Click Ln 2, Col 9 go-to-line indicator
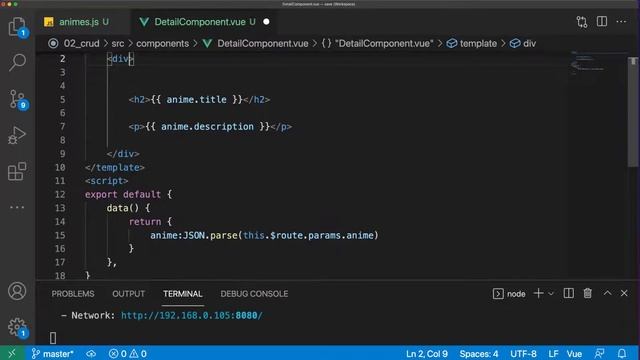This screenshot has height=360, width=640. point(427,354)
